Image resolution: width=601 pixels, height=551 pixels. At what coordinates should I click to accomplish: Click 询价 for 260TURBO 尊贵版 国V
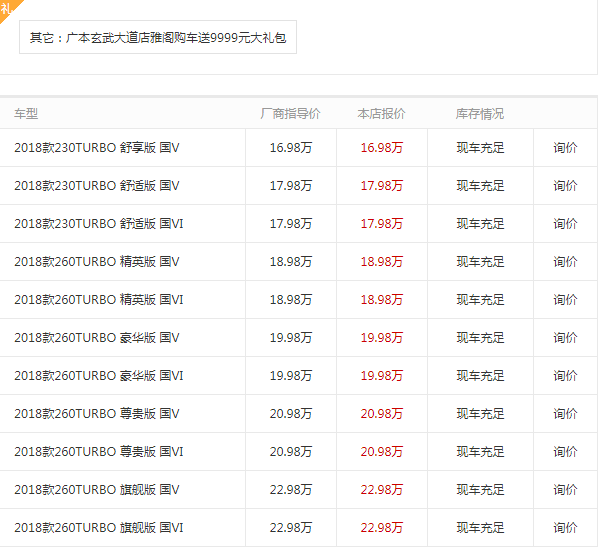[x=565, y=414]
